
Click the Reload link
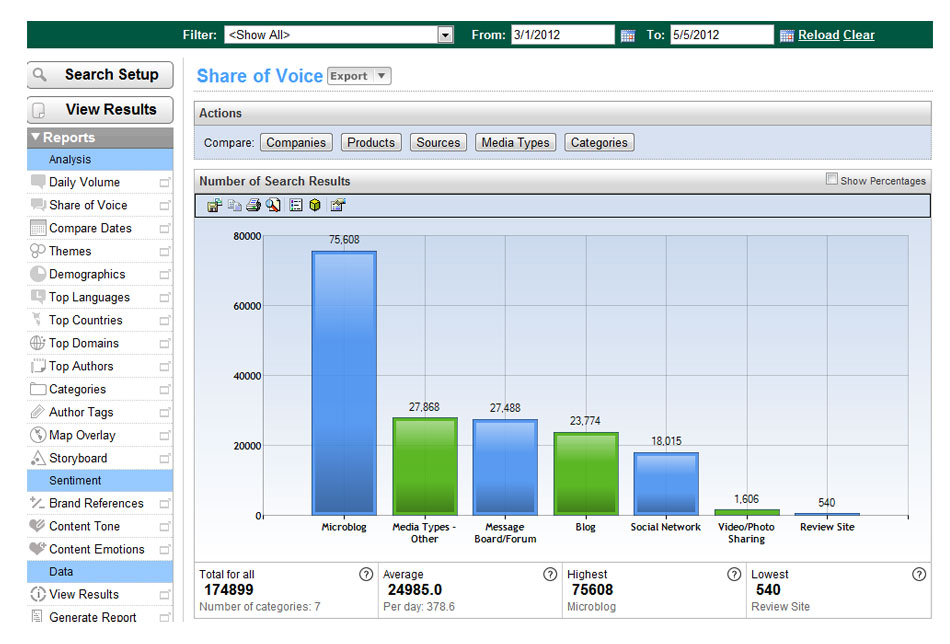(819, 35)
